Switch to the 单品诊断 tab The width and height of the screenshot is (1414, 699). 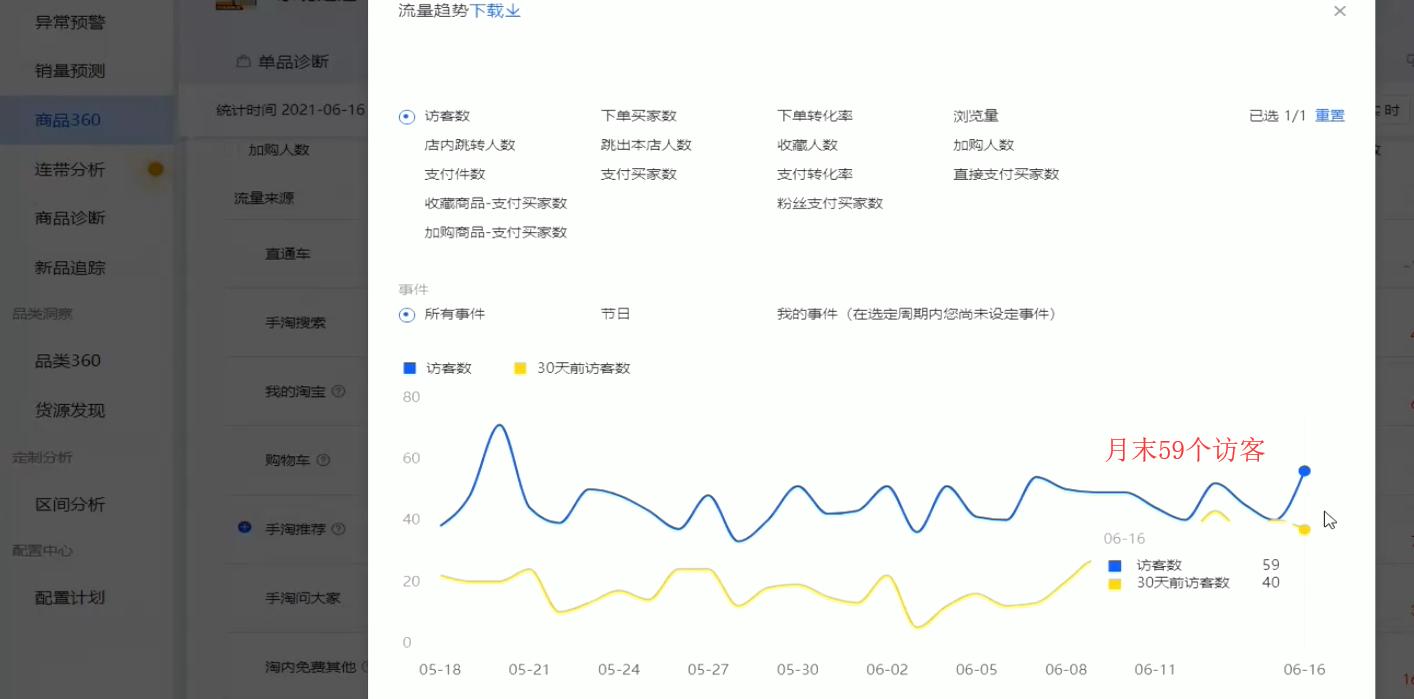coord(294,60)
